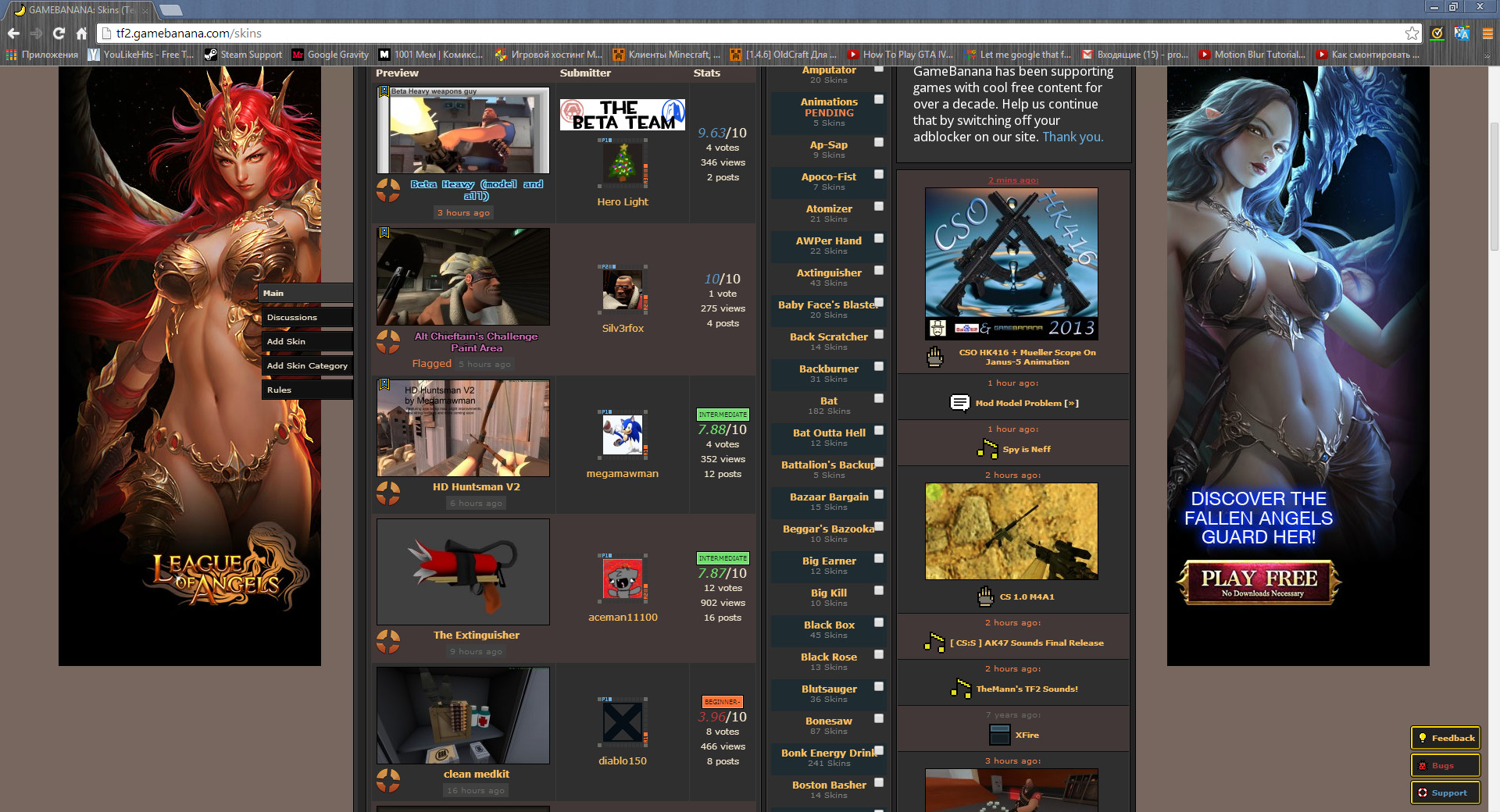1500x812 pixels.
Task: Tick the Apoco-Fist checkbox
Action: (x=879, y=174)
